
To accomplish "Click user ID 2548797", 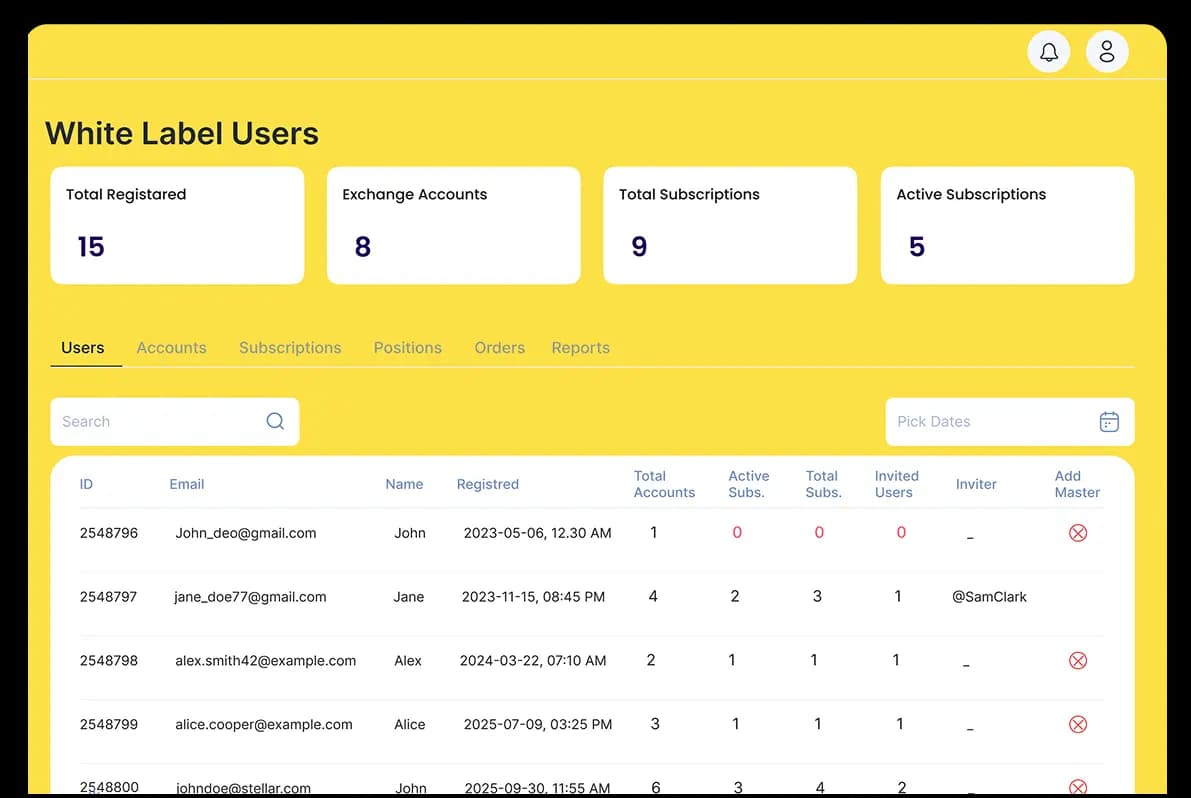I will 109,597.
